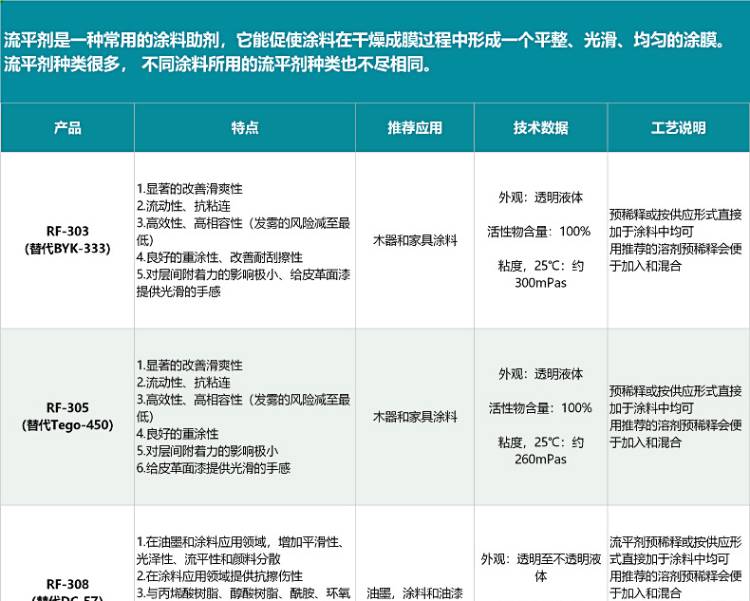Click the 特点 column header
Screen dimensions: 750x601
pyautogui.click(x=244, y=128)
